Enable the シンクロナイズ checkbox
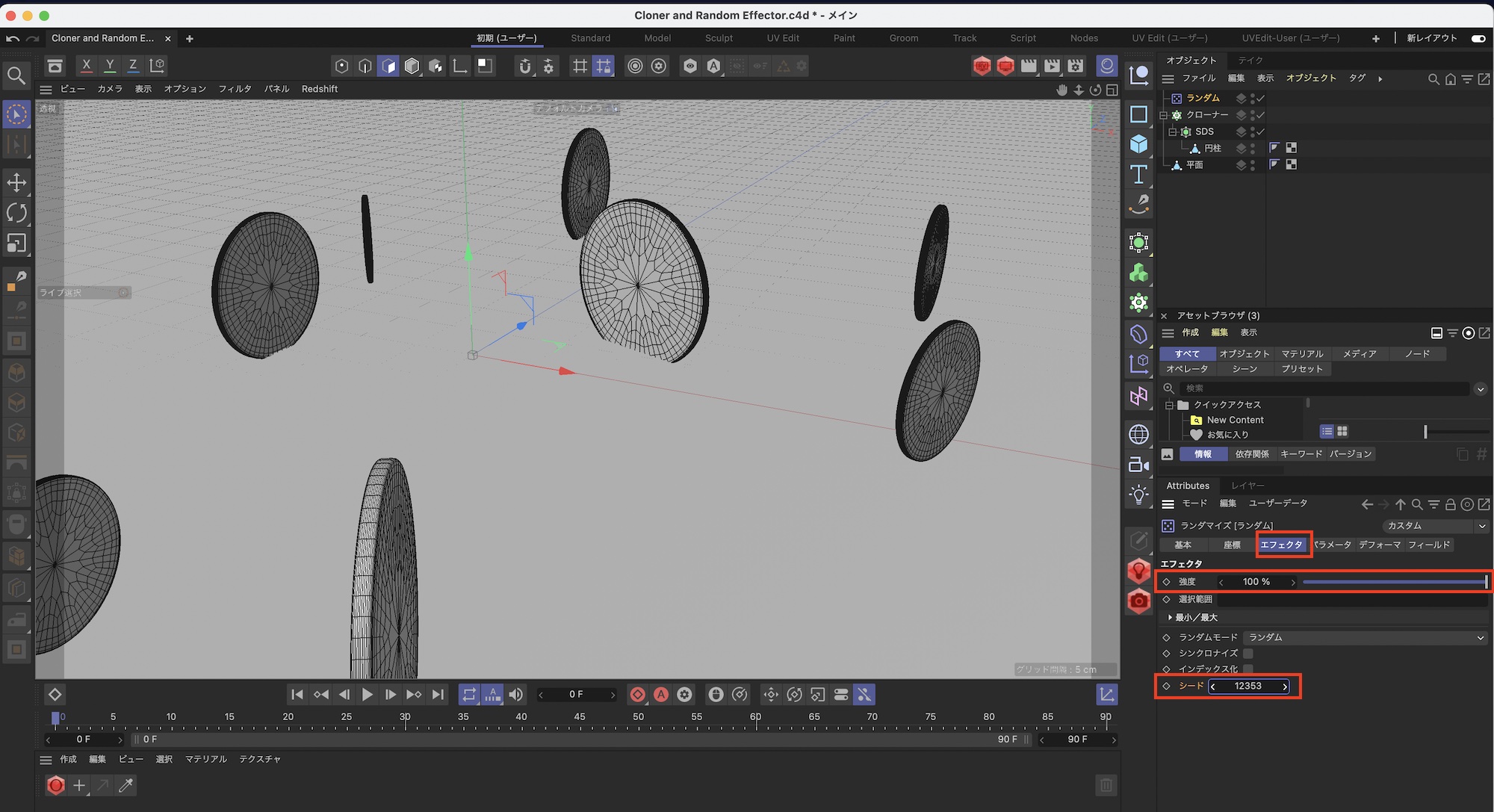This screenshot has width=1494, height=812. coord(1248,654)
